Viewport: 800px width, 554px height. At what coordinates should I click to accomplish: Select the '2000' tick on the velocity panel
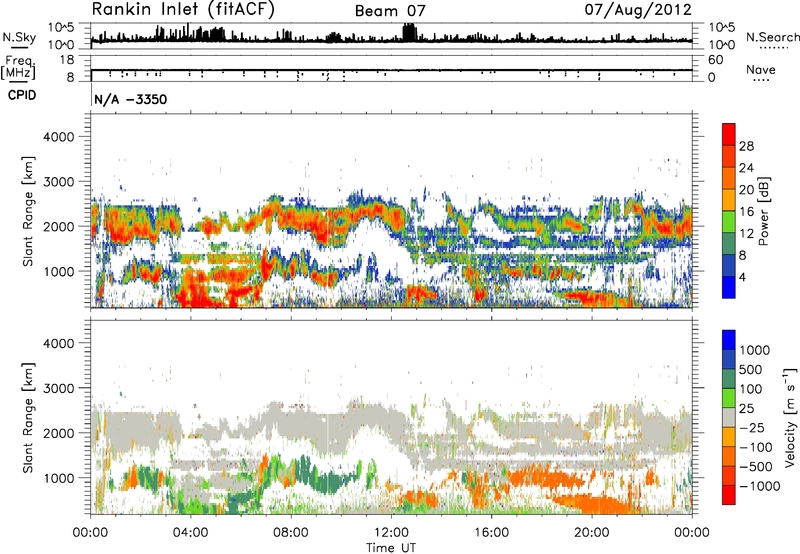pos(59,433)
